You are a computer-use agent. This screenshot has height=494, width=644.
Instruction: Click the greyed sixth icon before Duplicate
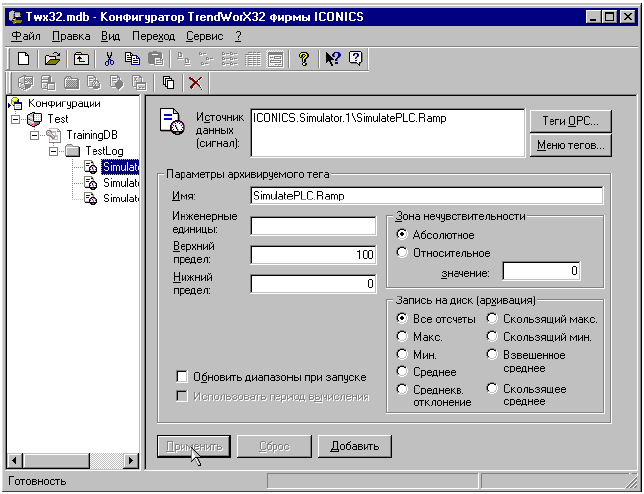(139, 83)
